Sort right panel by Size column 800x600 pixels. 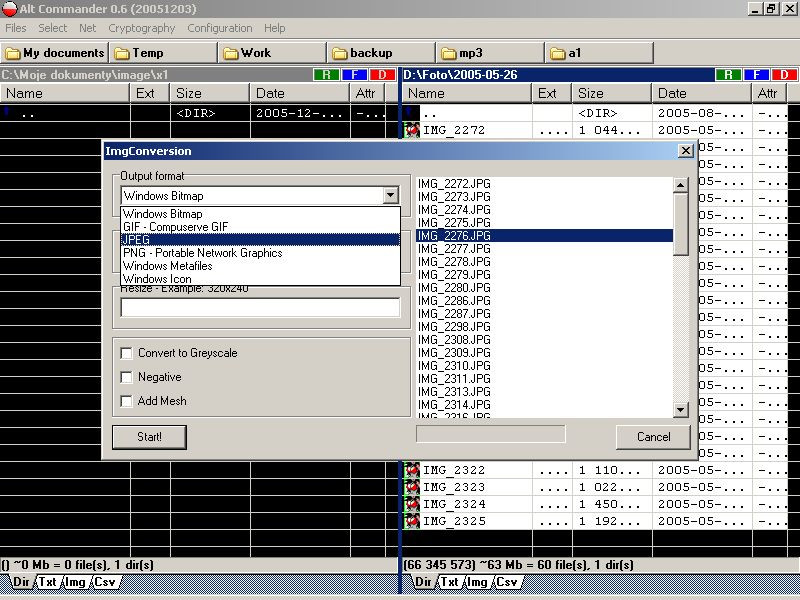(612, 93)
